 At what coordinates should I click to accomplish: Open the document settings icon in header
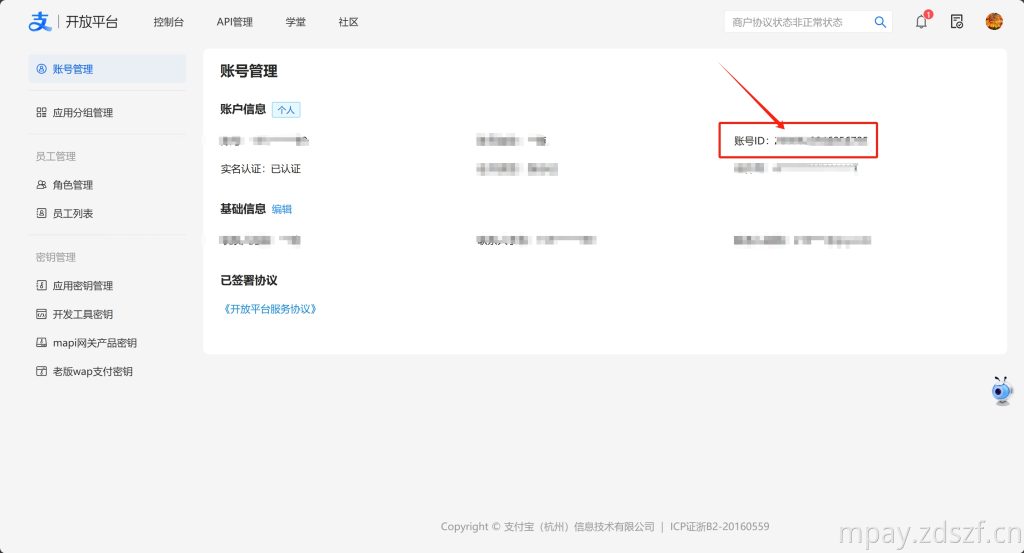point(957,22)
